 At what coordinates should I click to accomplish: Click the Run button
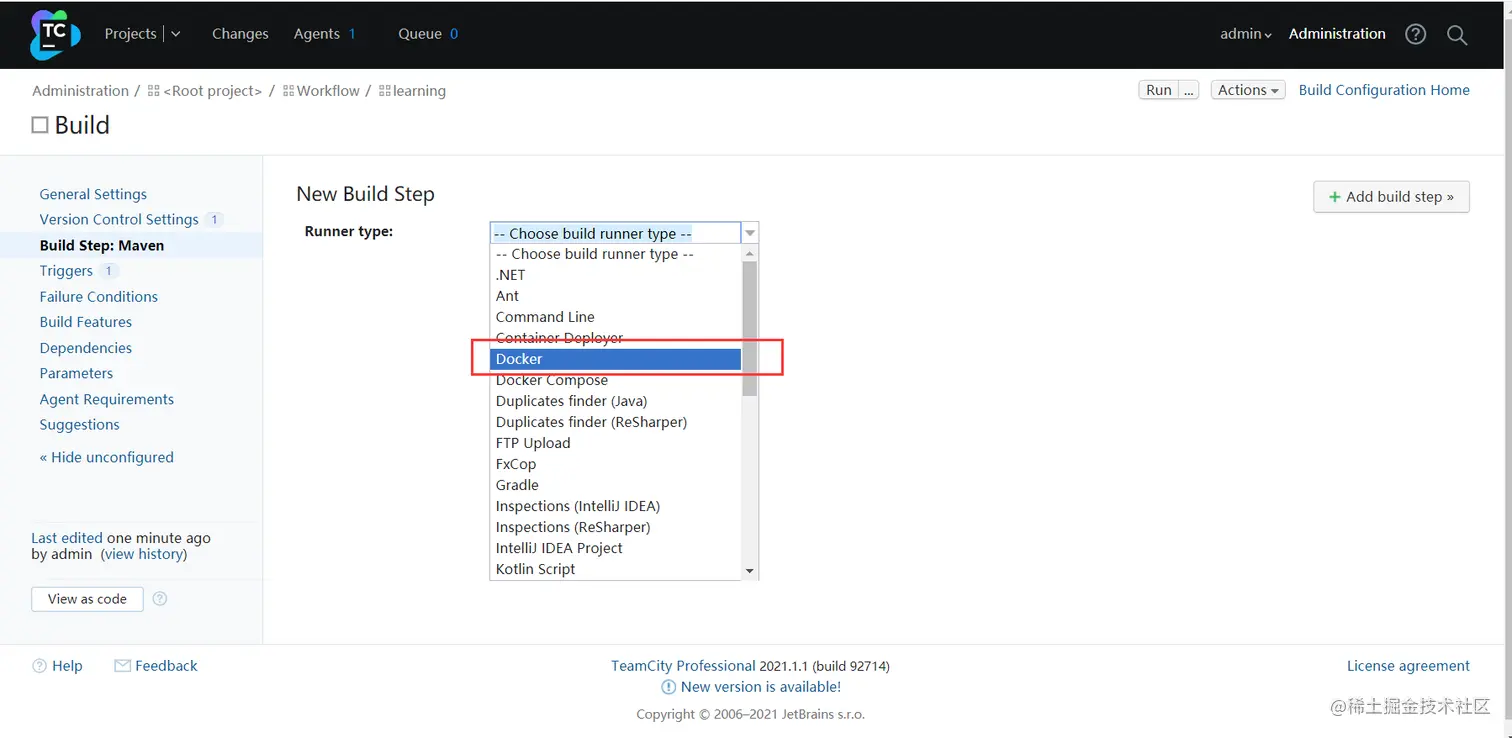click(1159, 90)
